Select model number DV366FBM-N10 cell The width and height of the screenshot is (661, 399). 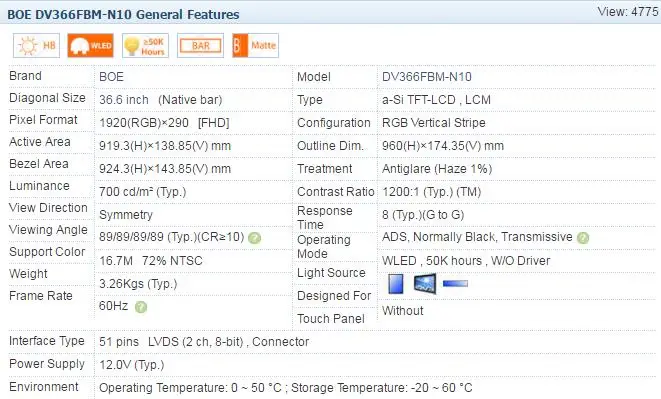click(427, 77)
